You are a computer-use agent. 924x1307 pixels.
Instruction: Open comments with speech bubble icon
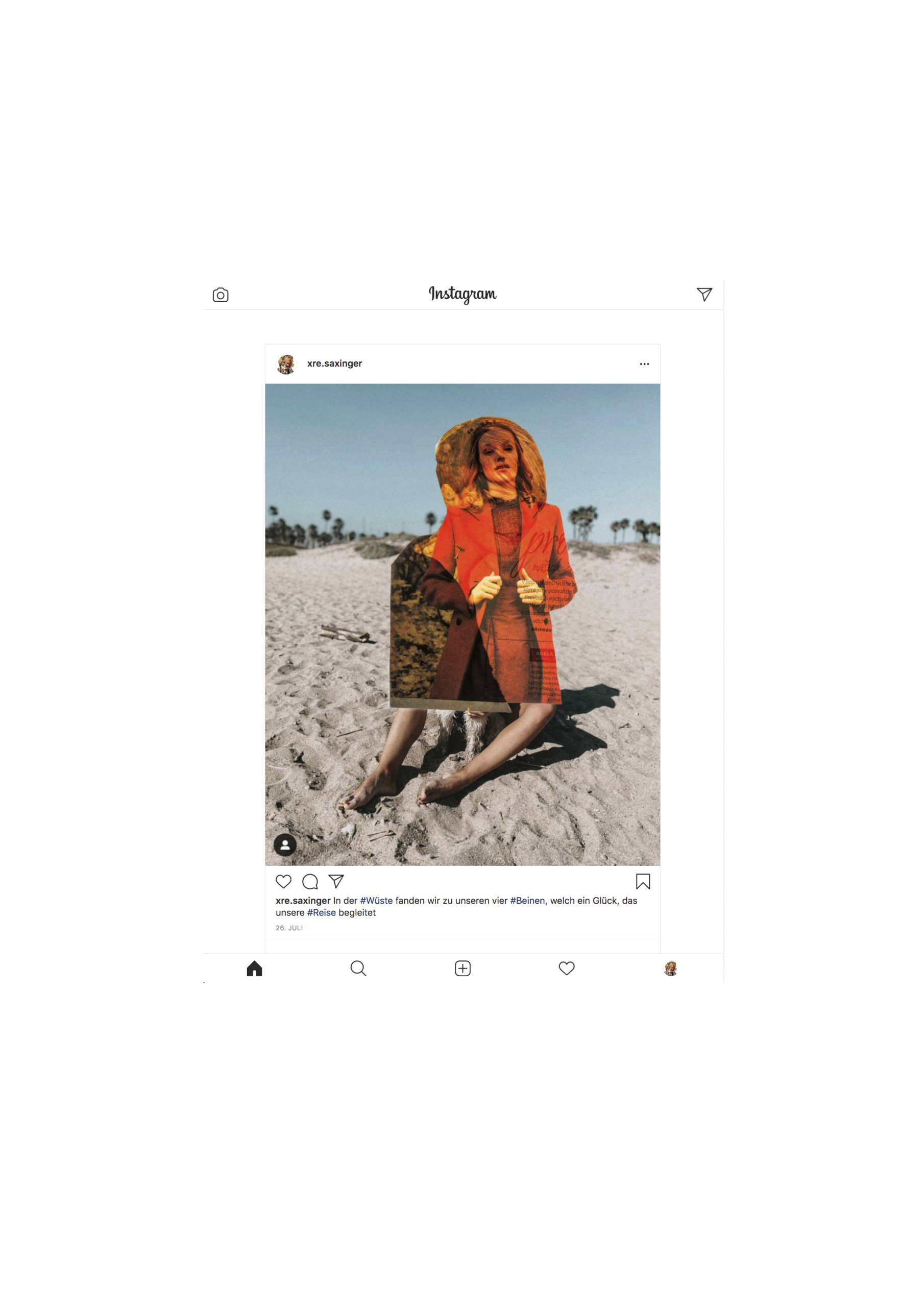(310, 881)
